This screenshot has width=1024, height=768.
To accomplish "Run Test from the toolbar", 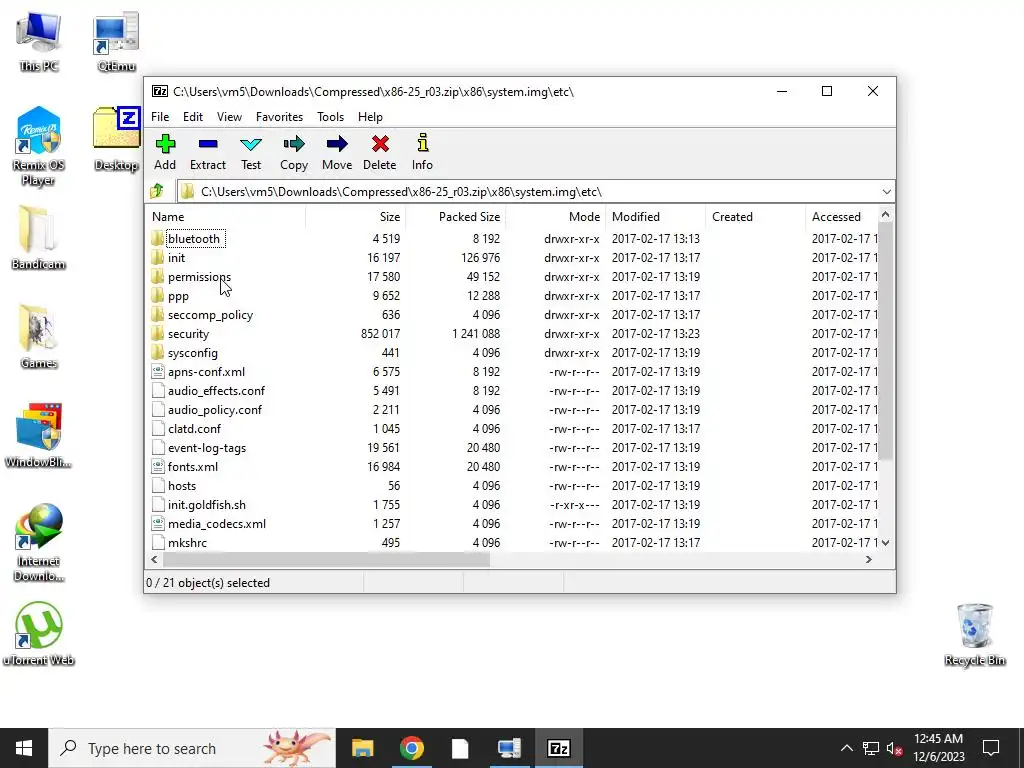I will 251,152.
